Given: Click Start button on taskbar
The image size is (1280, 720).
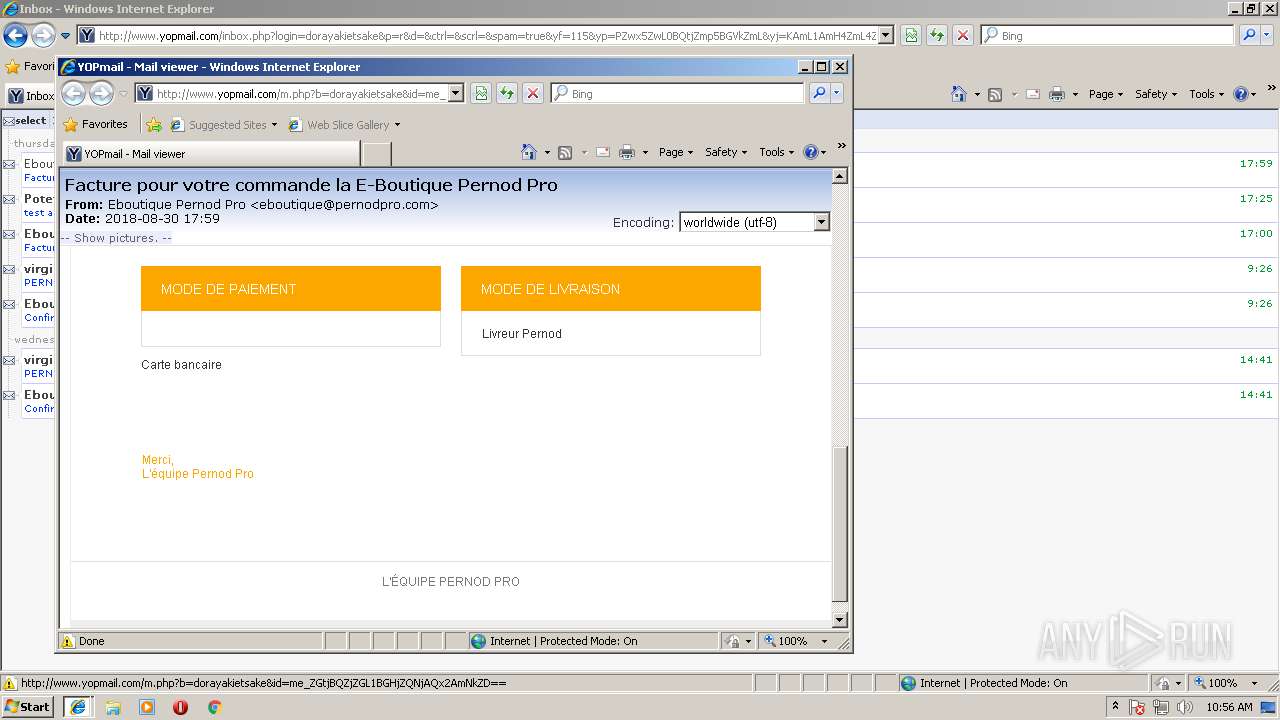Looking at the screenshot, I should (27, 706).
